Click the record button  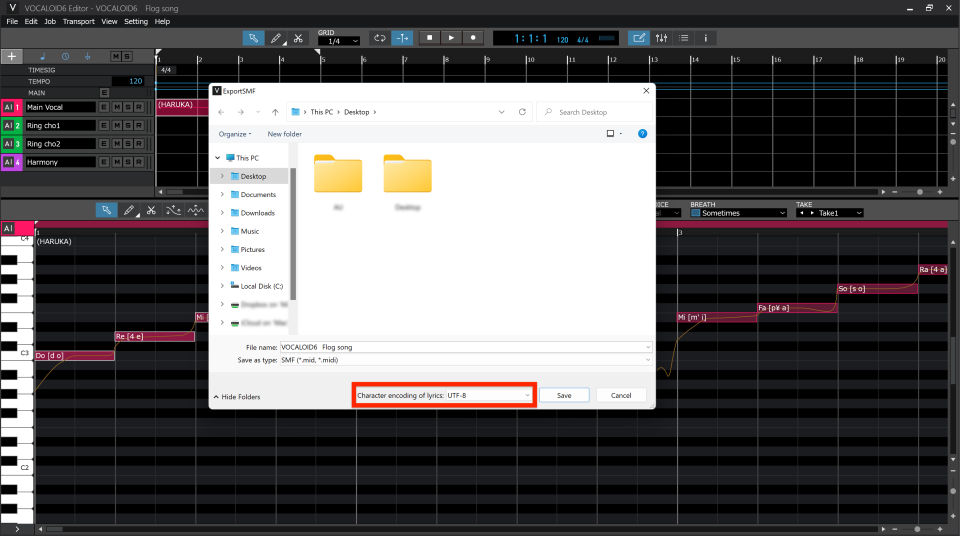click(473, 37)
